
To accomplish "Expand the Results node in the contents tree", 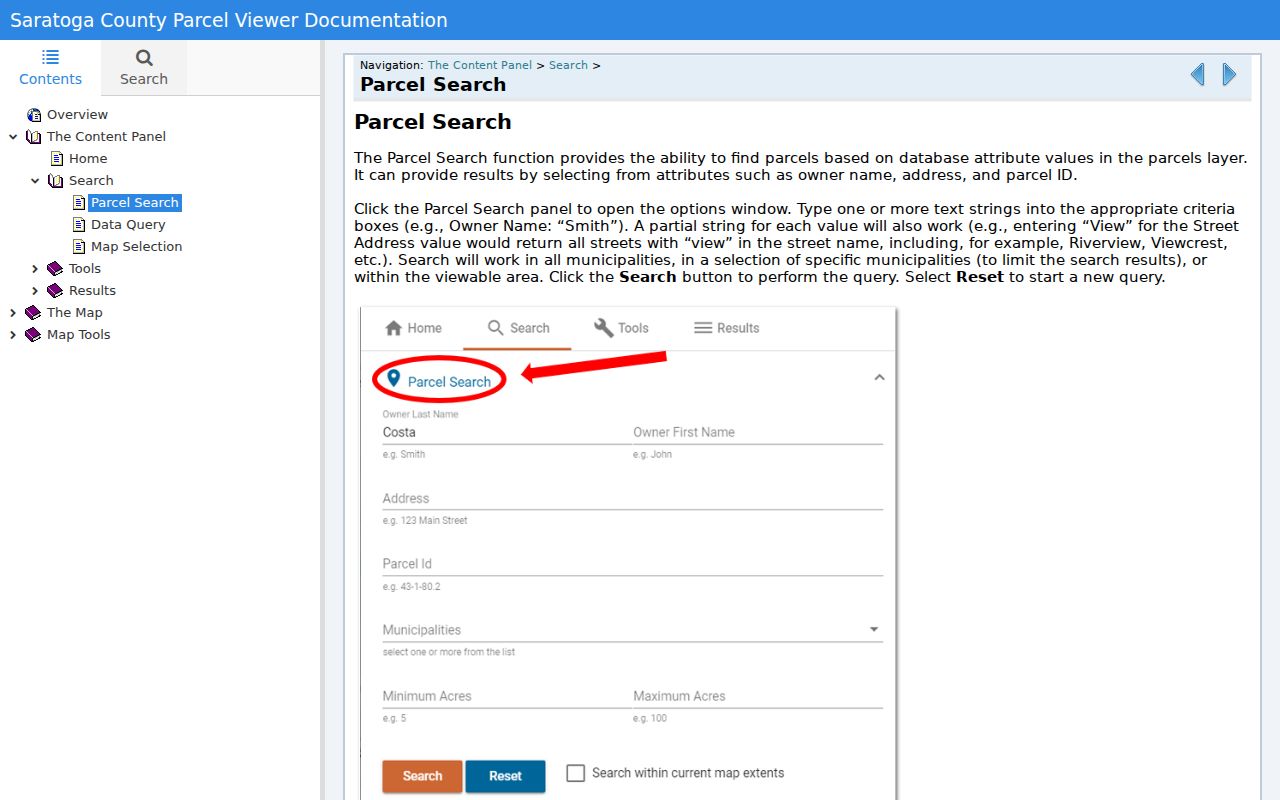I will pyautogui.click(x=35, y=291).
